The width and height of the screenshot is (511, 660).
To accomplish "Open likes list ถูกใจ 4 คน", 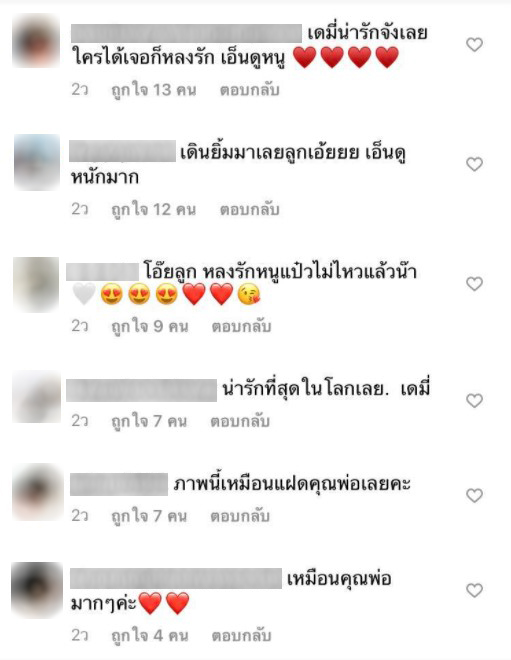I will coord(149,636).
